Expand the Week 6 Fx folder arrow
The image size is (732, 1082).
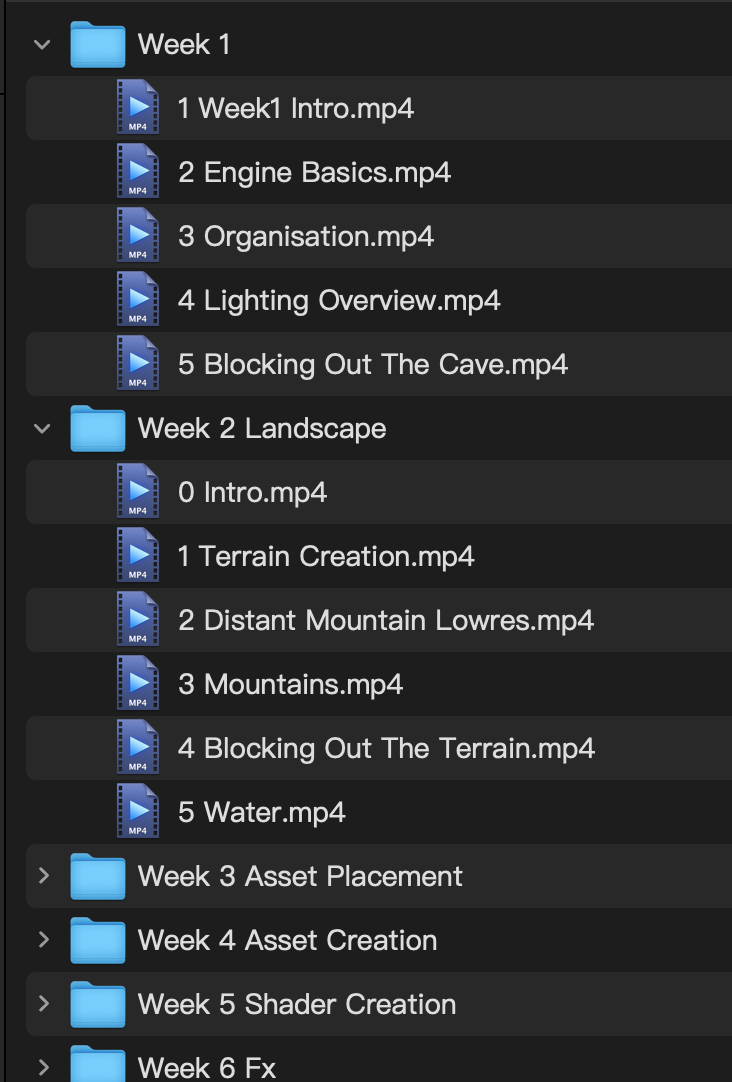pyautogui.click(x=42, y=1068)
